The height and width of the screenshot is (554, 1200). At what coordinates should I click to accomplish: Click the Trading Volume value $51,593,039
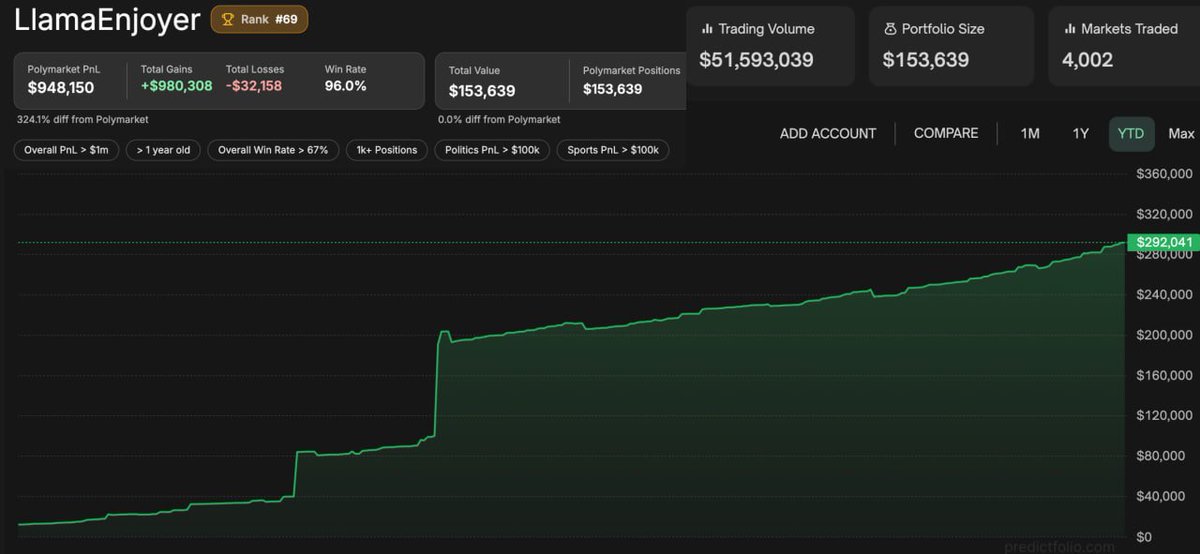click(x=757, y=60)
